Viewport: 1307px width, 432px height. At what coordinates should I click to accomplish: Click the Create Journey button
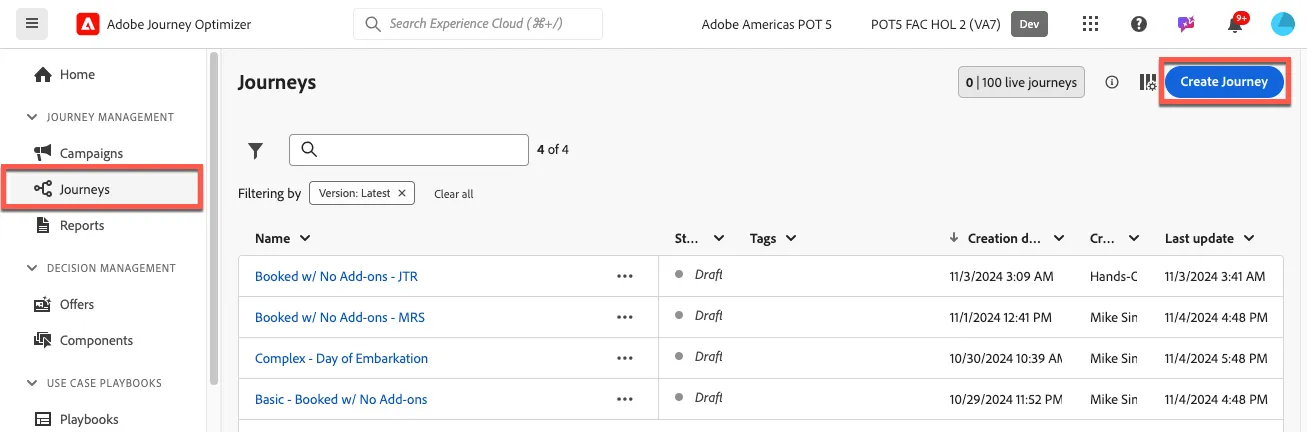[1224, 82]
